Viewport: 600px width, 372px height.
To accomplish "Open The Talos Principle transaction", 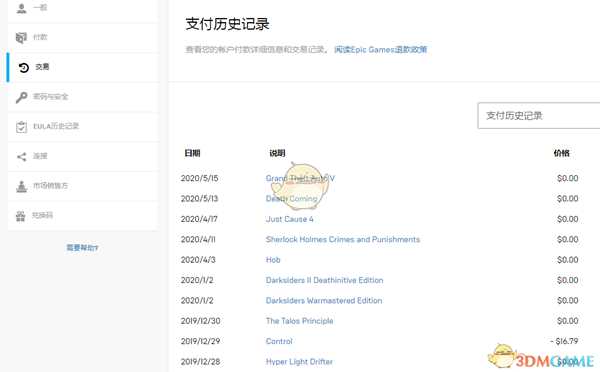I will tap(300, 321).
